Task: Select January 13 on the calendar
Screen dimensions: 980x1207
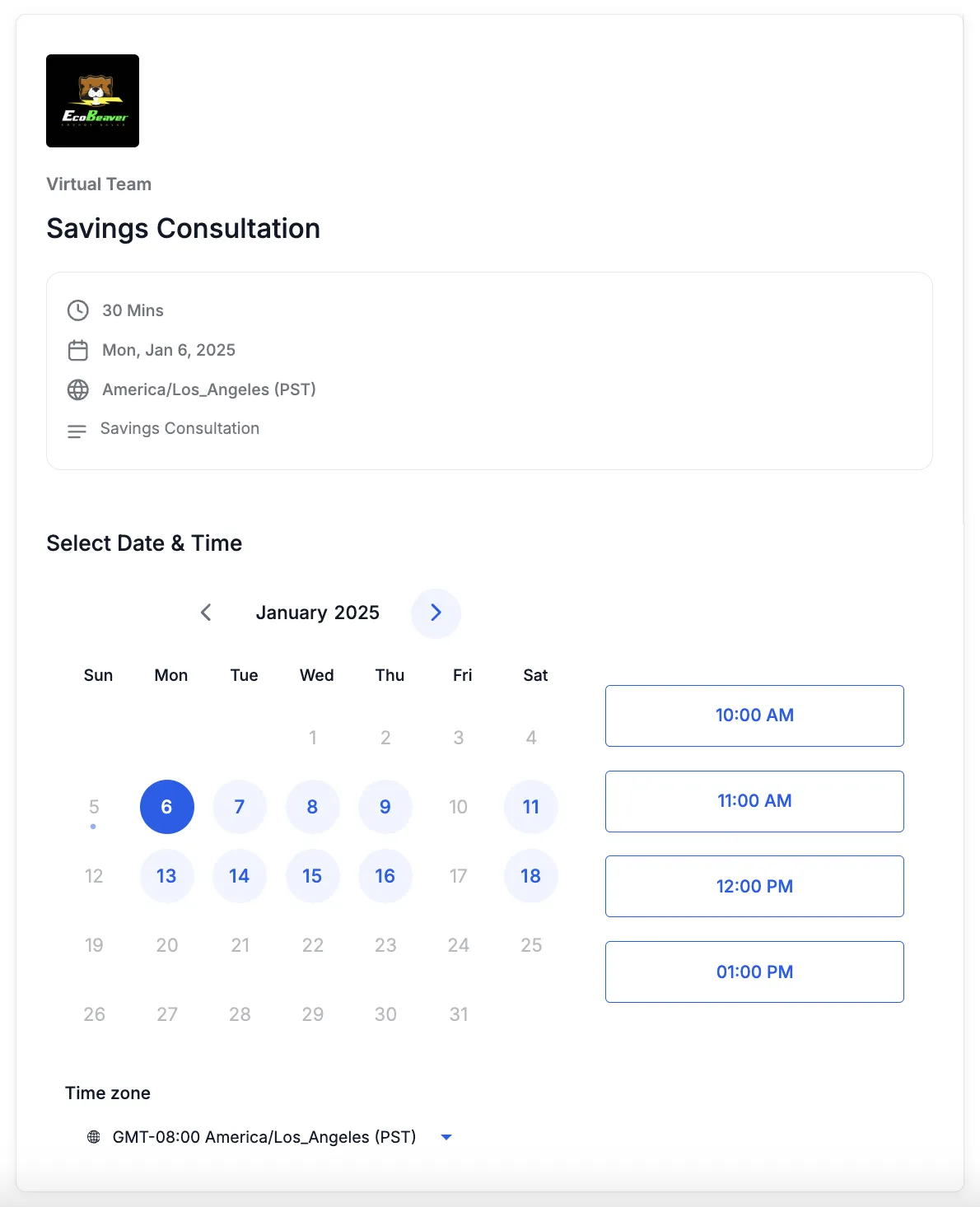Action: [x=166, y=876]
